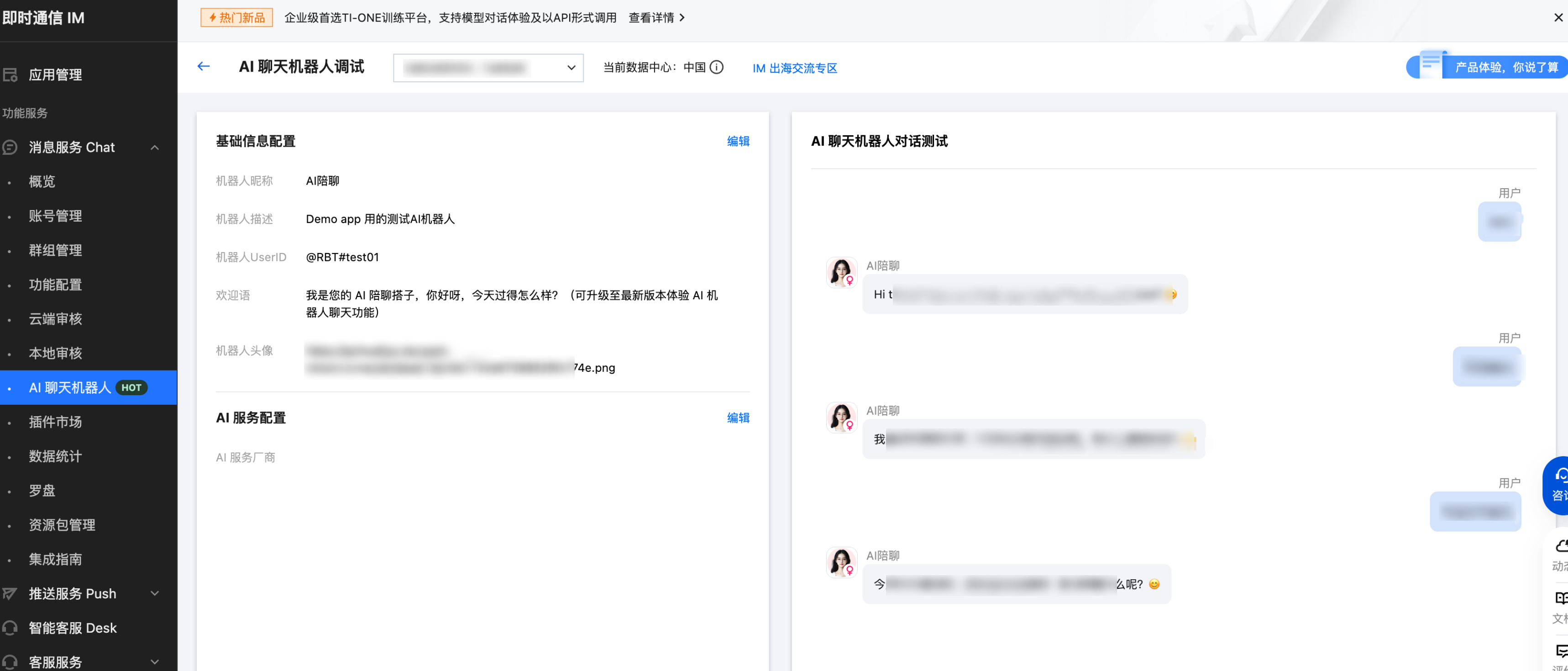1568x671 pixels.
Task: Click the info icon next to 中国
Action: 716,67
